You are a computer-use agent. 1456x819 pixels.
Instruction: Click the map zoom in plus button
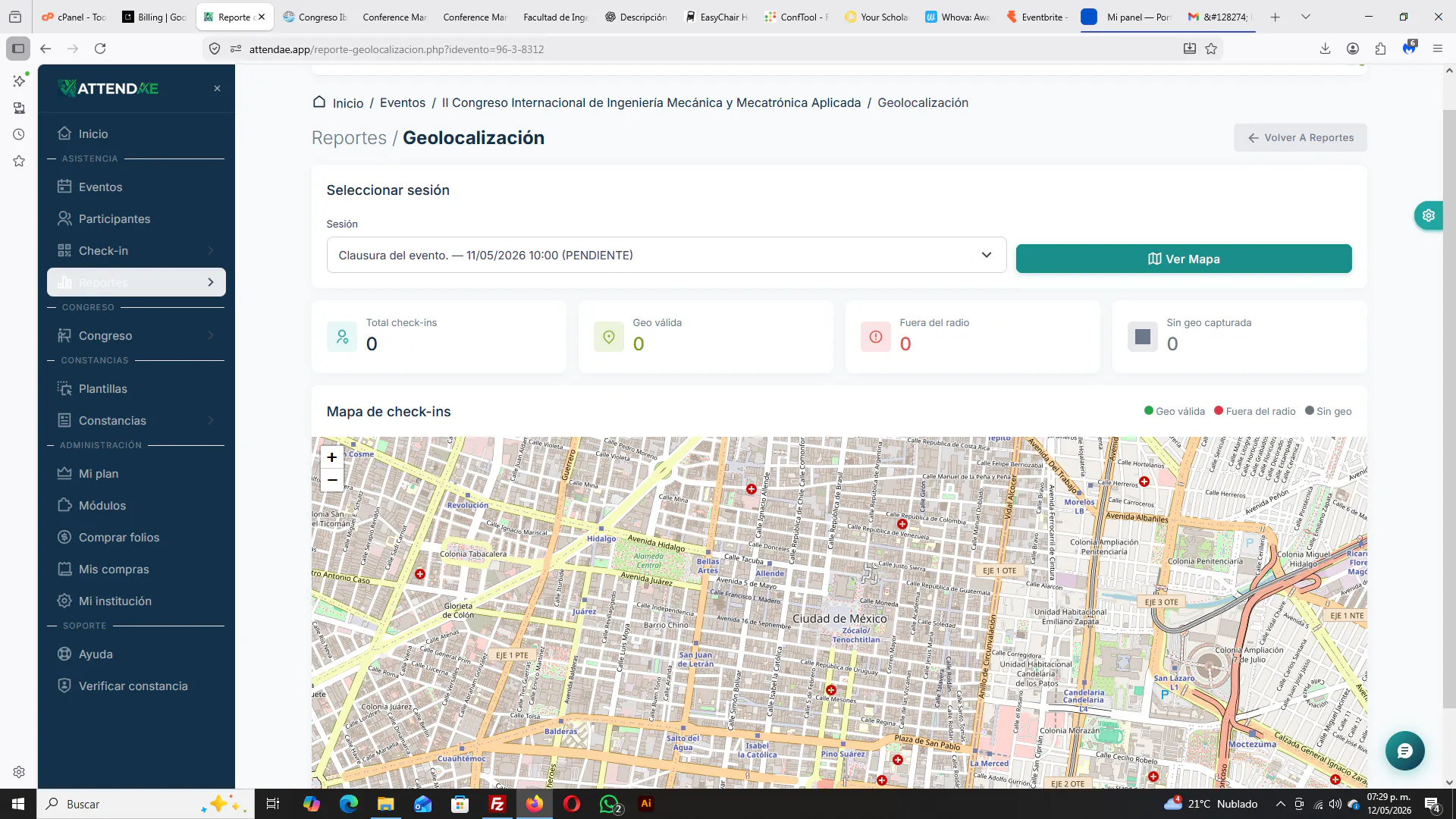coord(331,457)
